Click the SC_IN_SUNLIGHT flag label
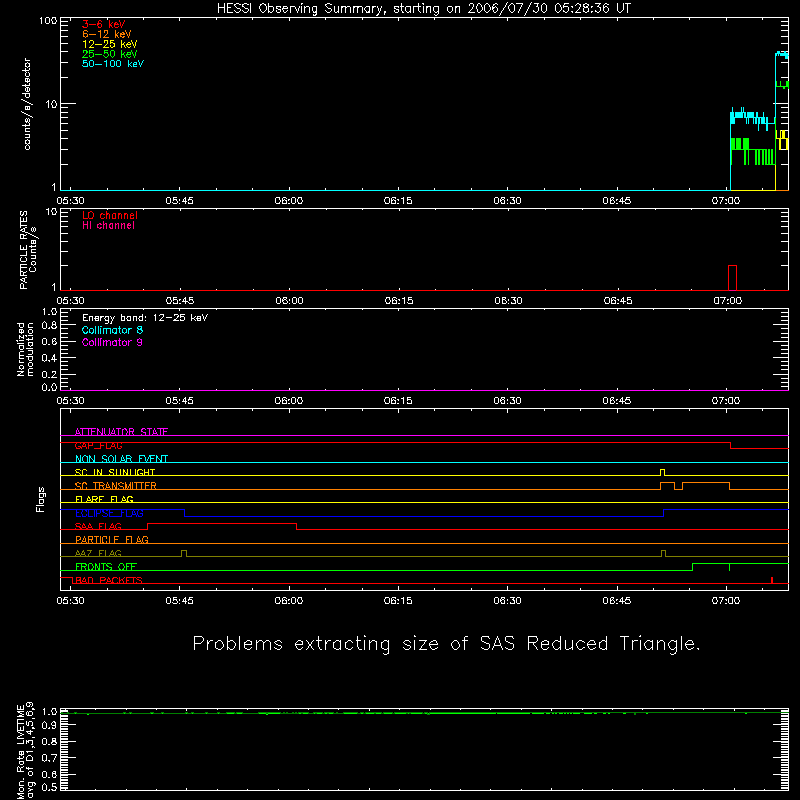800x800 pixels. pos(115,472)
